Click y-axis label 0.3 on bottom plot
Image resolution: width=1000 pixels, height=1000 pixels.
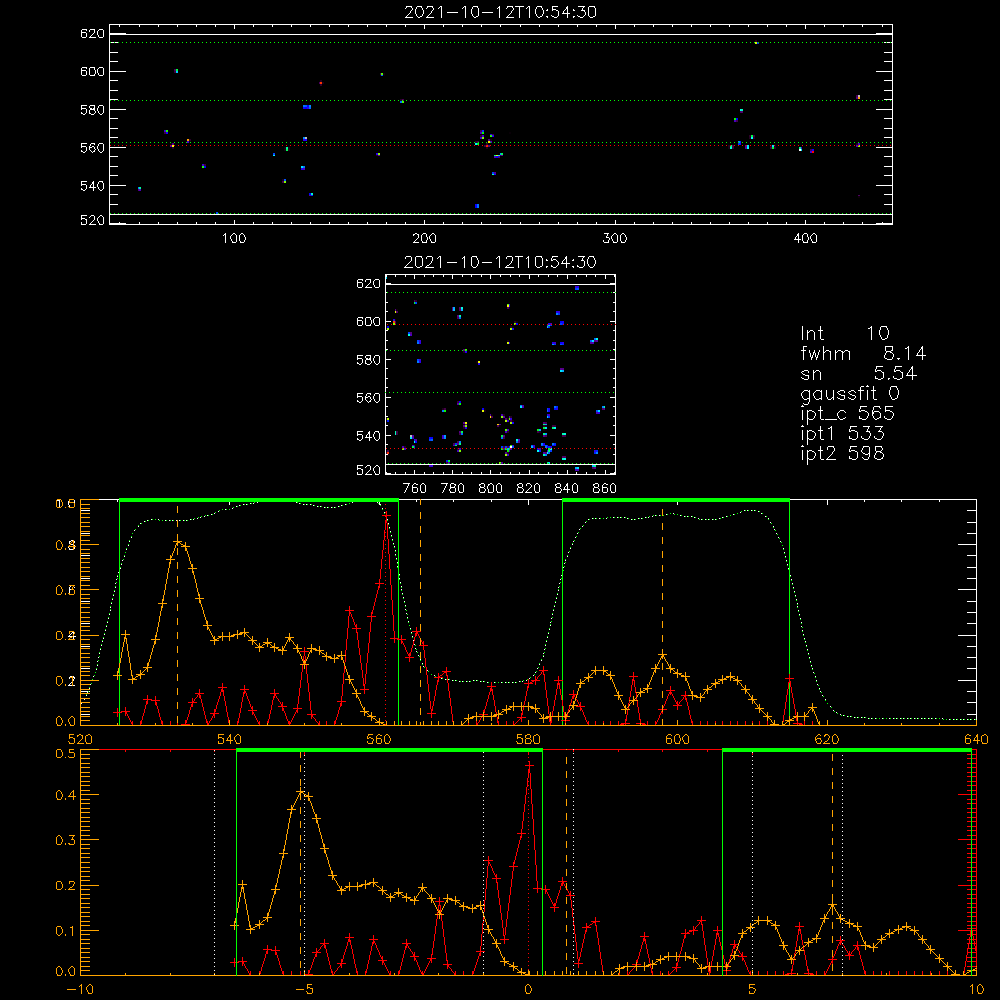click(66, 840)
